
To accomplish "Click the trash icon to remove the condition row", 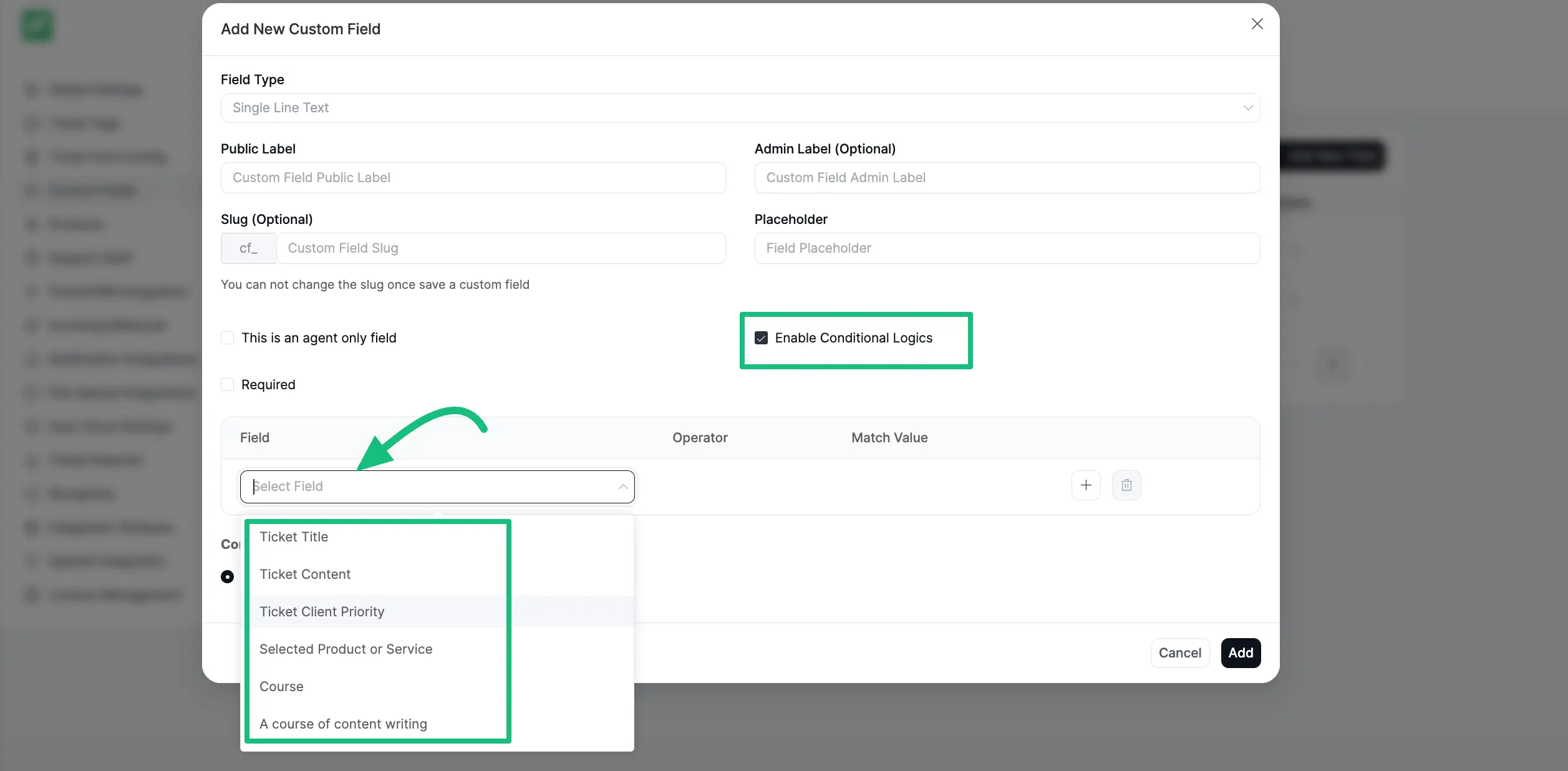I will click(x=1126, y=485).
